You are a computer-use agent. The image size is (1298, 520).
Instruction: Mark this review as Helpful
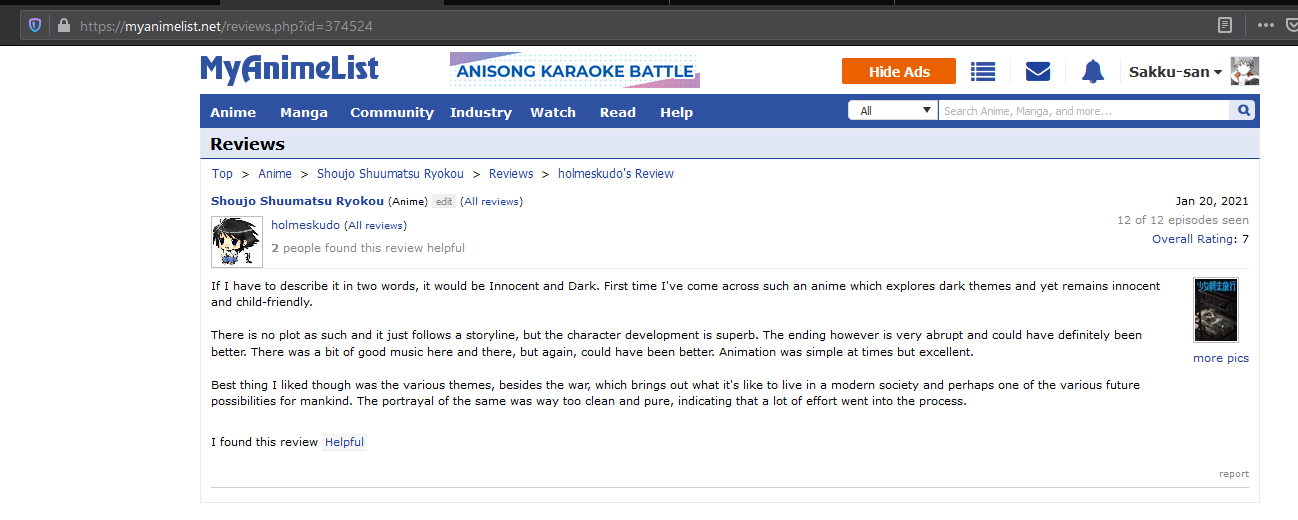point(344,442)
